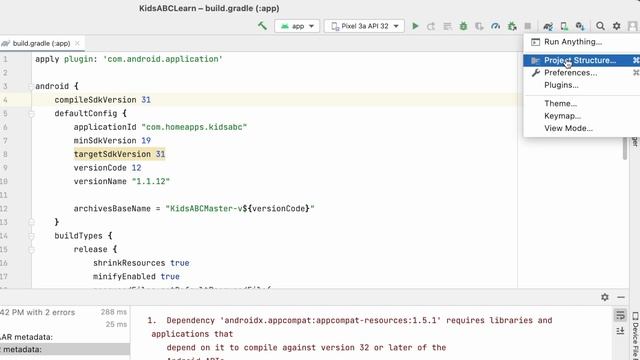Toggle soft-wrap in the build output
Screen dimensions: 640x360
click(x=620, y=315)
